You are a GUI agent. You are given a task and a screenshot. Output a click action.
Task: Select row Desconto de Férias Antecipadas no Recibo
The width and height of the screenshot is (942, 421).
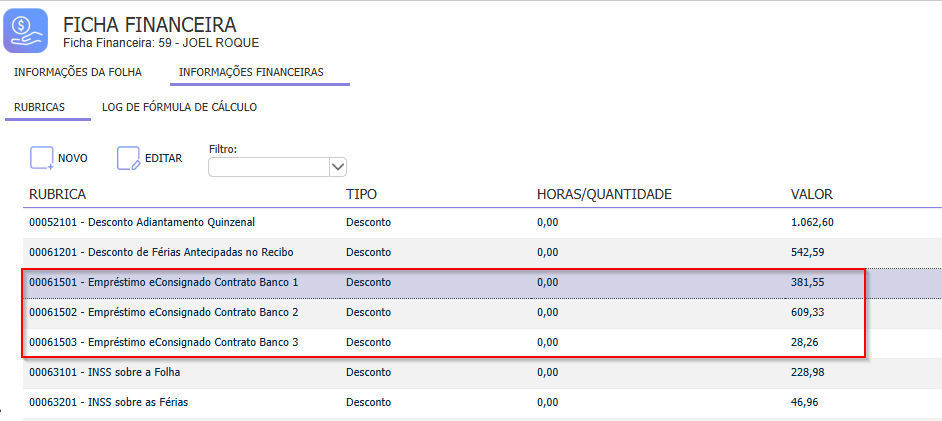pyautogui.click(x=482, y=253)
